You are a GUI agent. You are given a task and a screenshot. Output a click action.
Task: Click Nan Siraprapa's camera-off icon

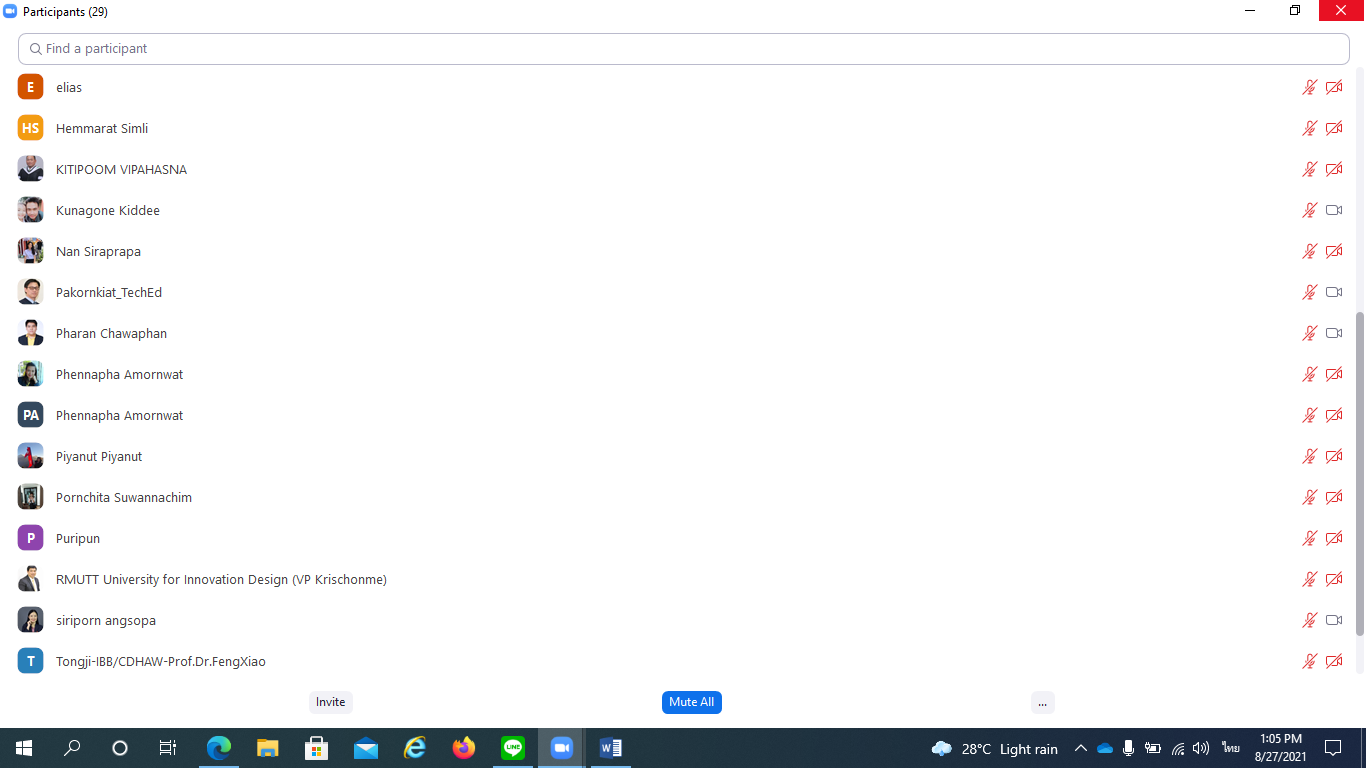point(1334,251)
